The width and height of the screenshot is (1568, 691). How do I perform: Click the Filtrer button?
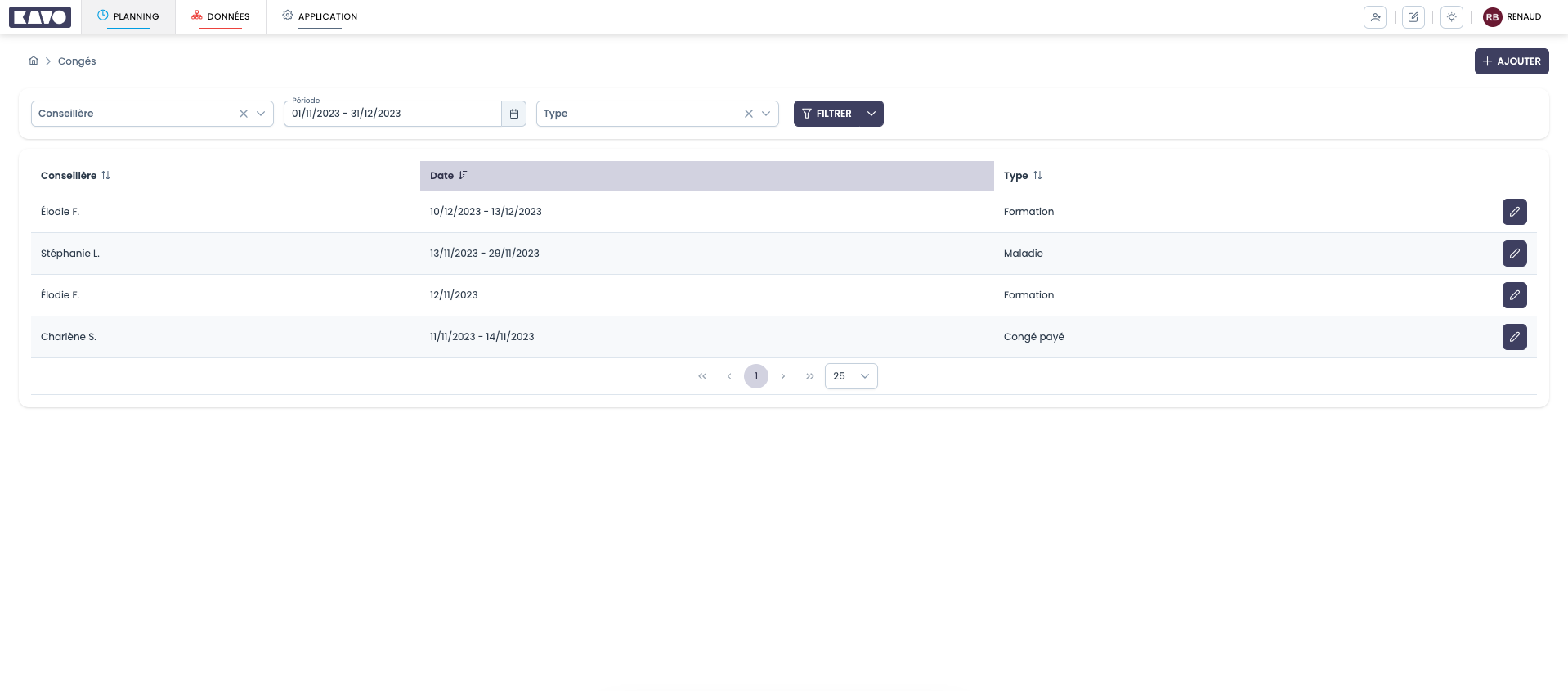tap(827, 114)
